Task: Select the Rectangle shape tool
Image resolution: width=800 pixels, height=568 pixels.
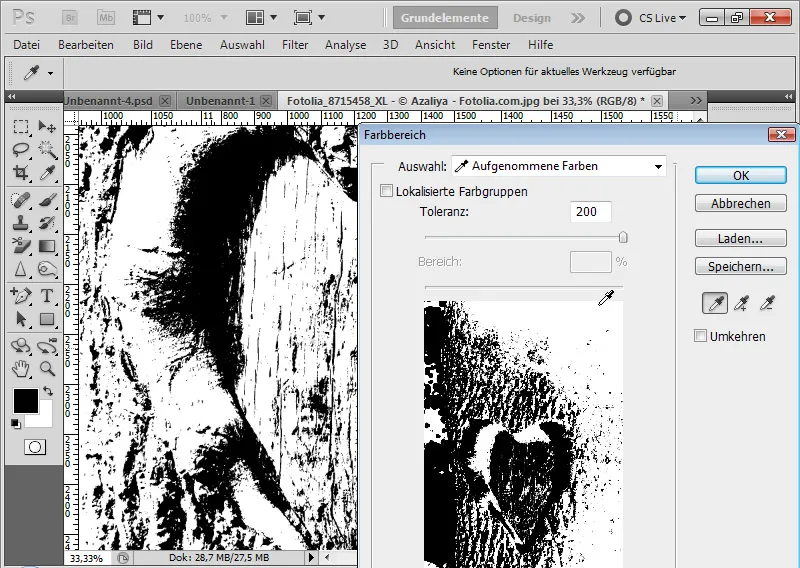Action: pos(47,319)
